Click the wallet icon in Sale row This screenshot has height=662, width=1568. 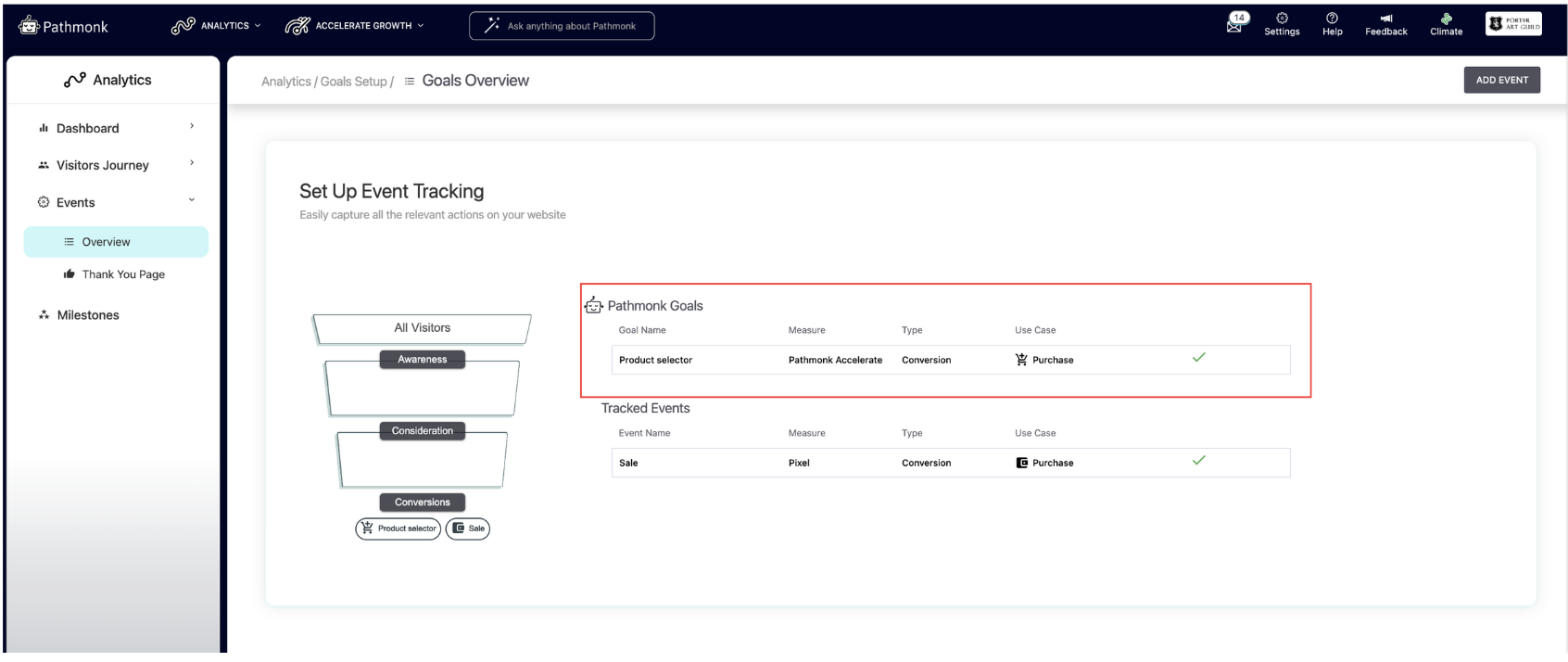pos(1021,463)
